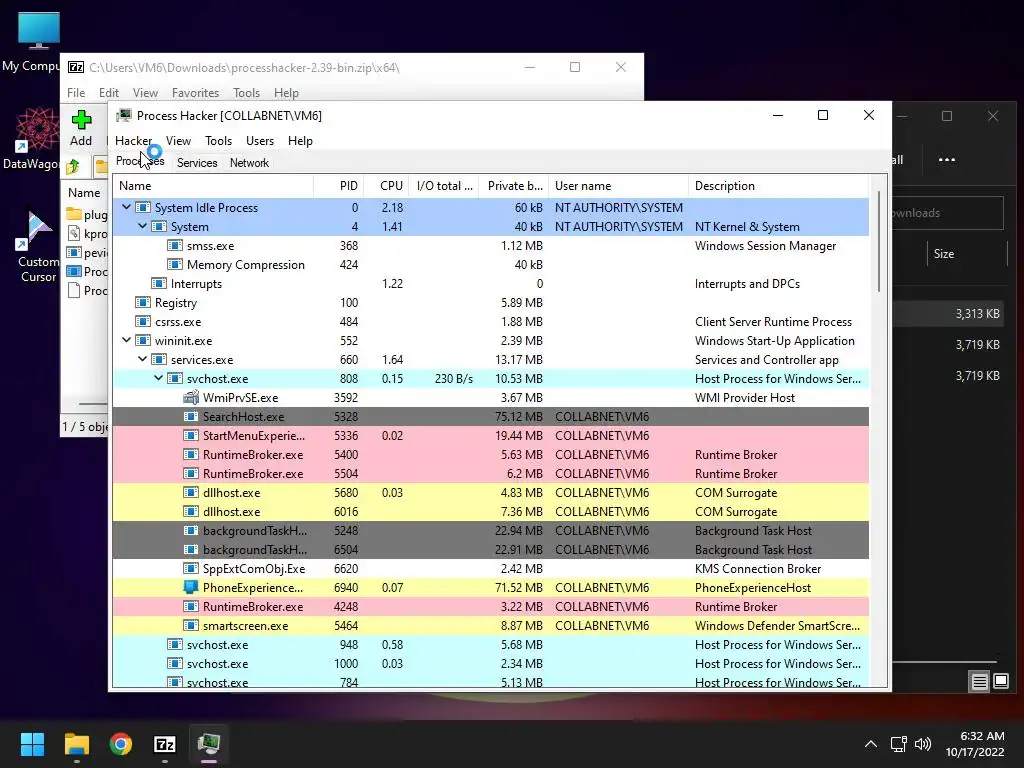Select RuntimeBroker.exe with PID 4248
Image resolution: width=1024 pixels, height=768 pixels.
click(x=490, y=606)
